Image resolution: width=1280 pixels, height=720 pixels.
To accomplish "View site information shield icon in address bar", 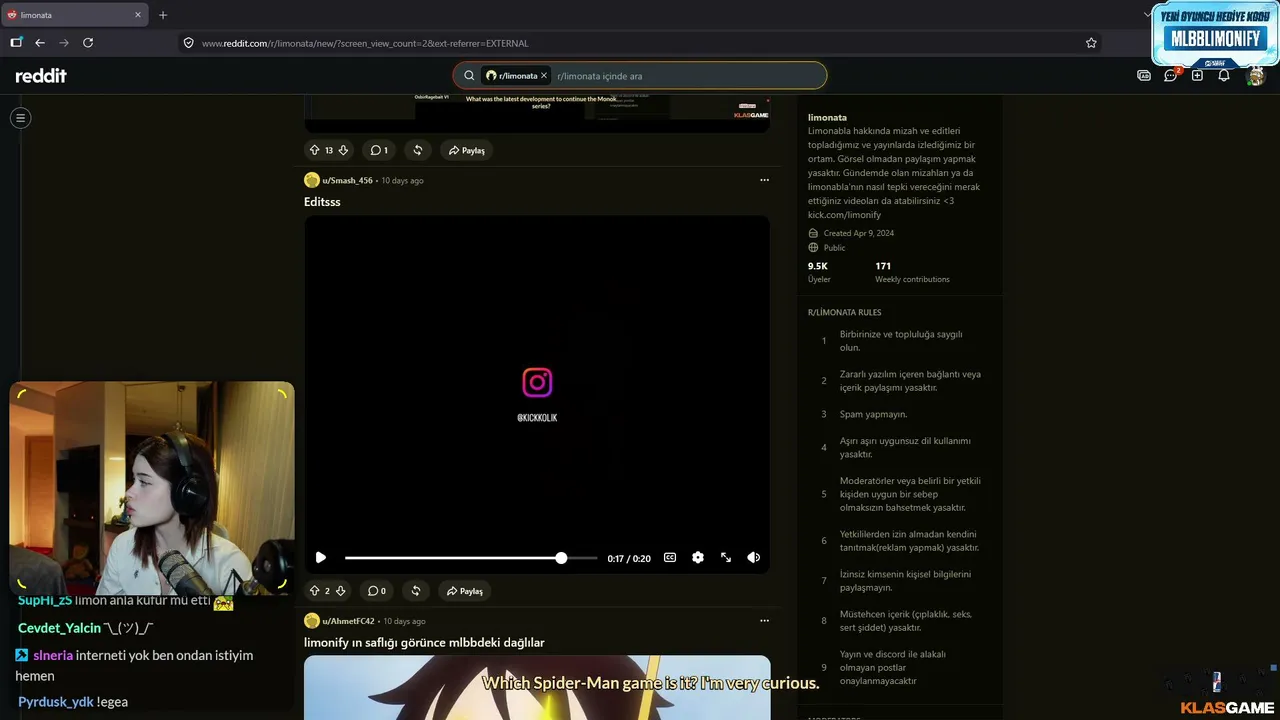I will 188,43.
